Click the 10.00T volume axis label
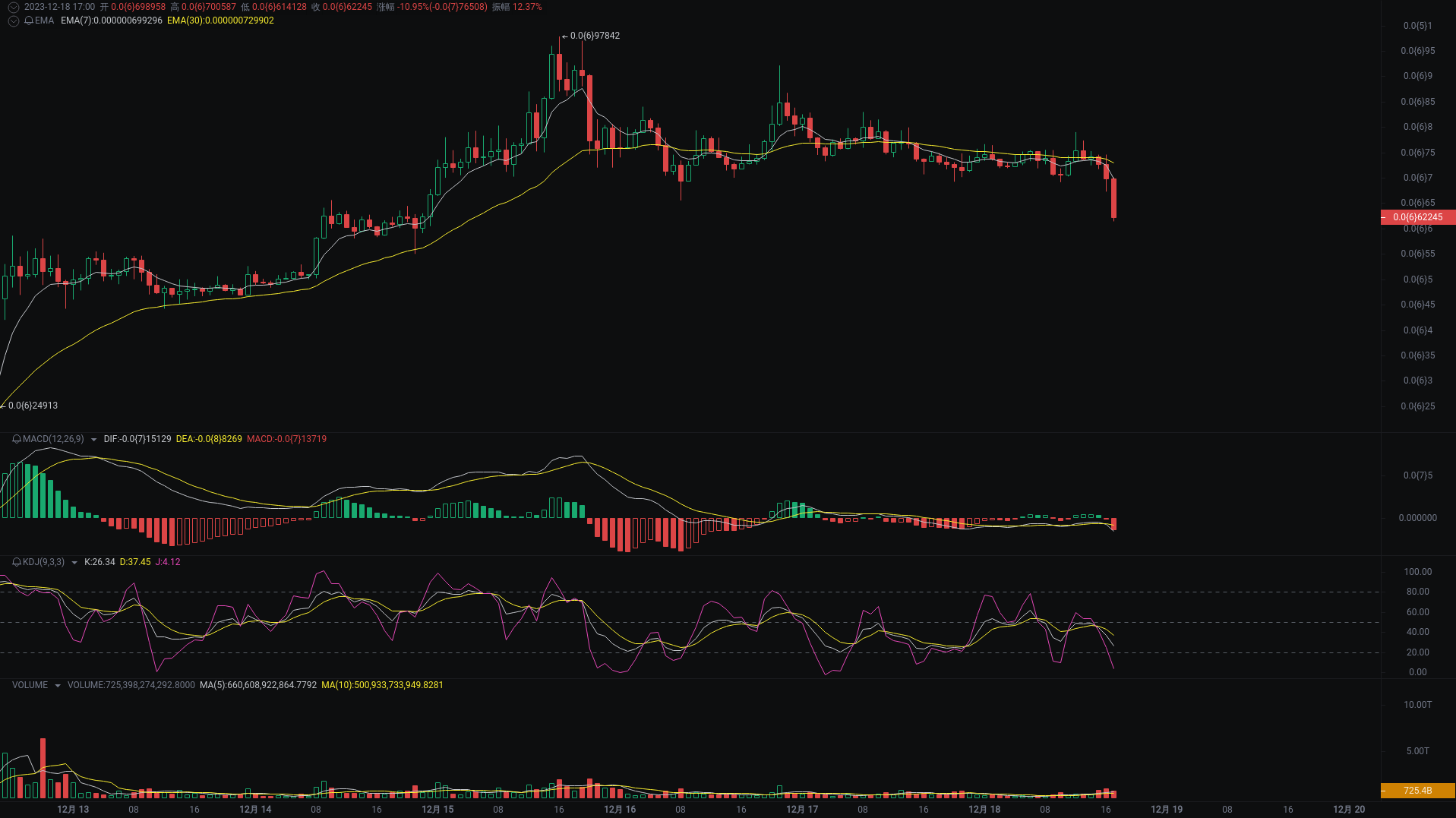Image resolution: width=1456 pixels, height=818 pixels. 1418,705
